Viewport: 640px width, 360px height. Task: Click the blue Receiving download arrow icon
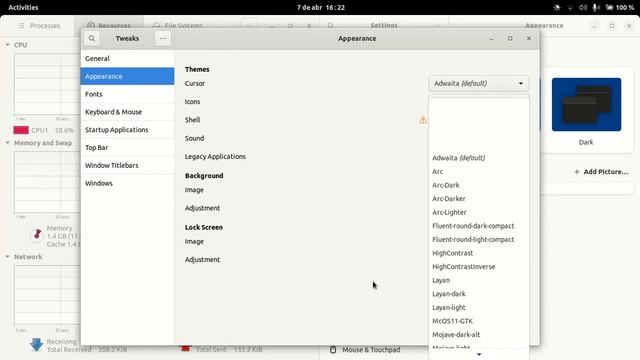(x=36, y=345)
